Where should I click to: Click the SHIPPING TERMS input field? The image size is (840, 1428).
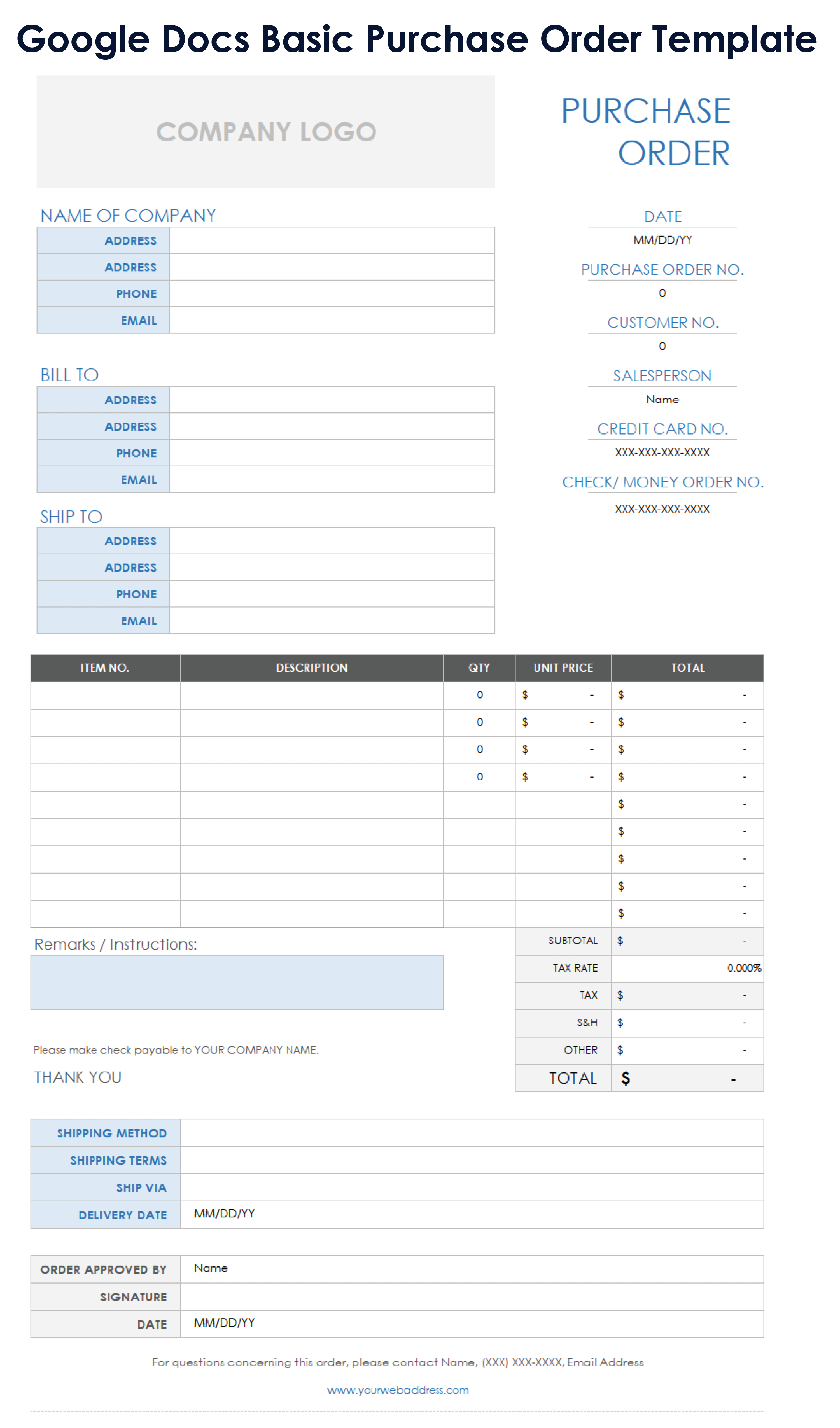pos(472,1160)
